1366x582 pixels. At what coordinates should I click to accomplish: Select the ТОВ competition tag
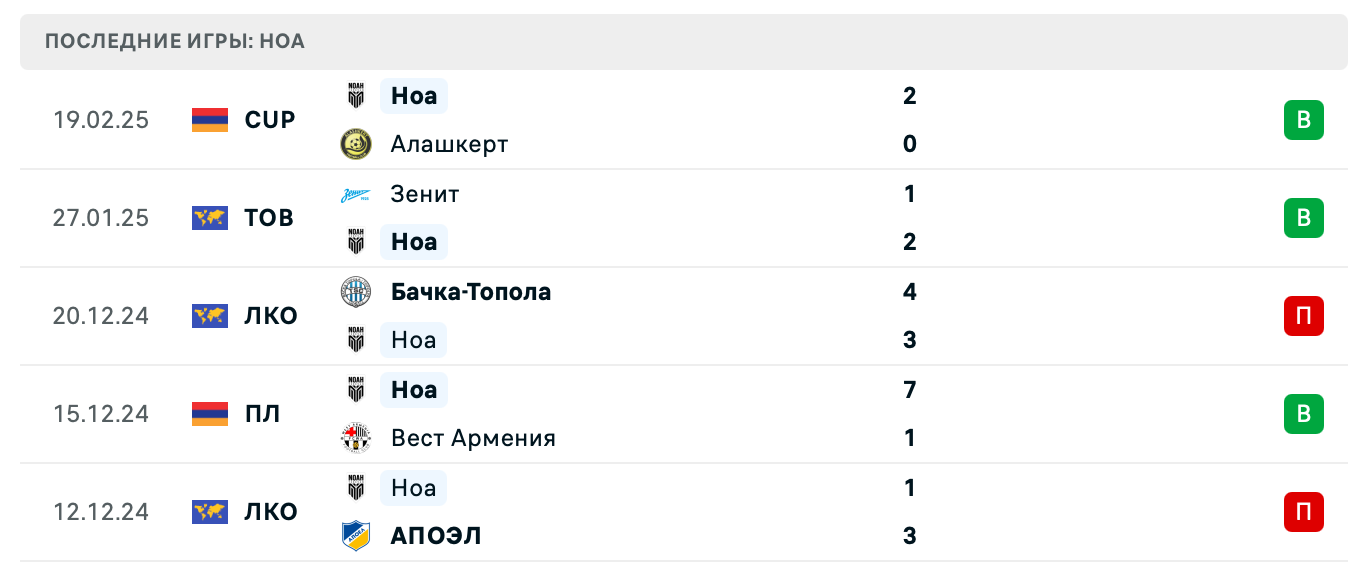(x=269, y=218)
